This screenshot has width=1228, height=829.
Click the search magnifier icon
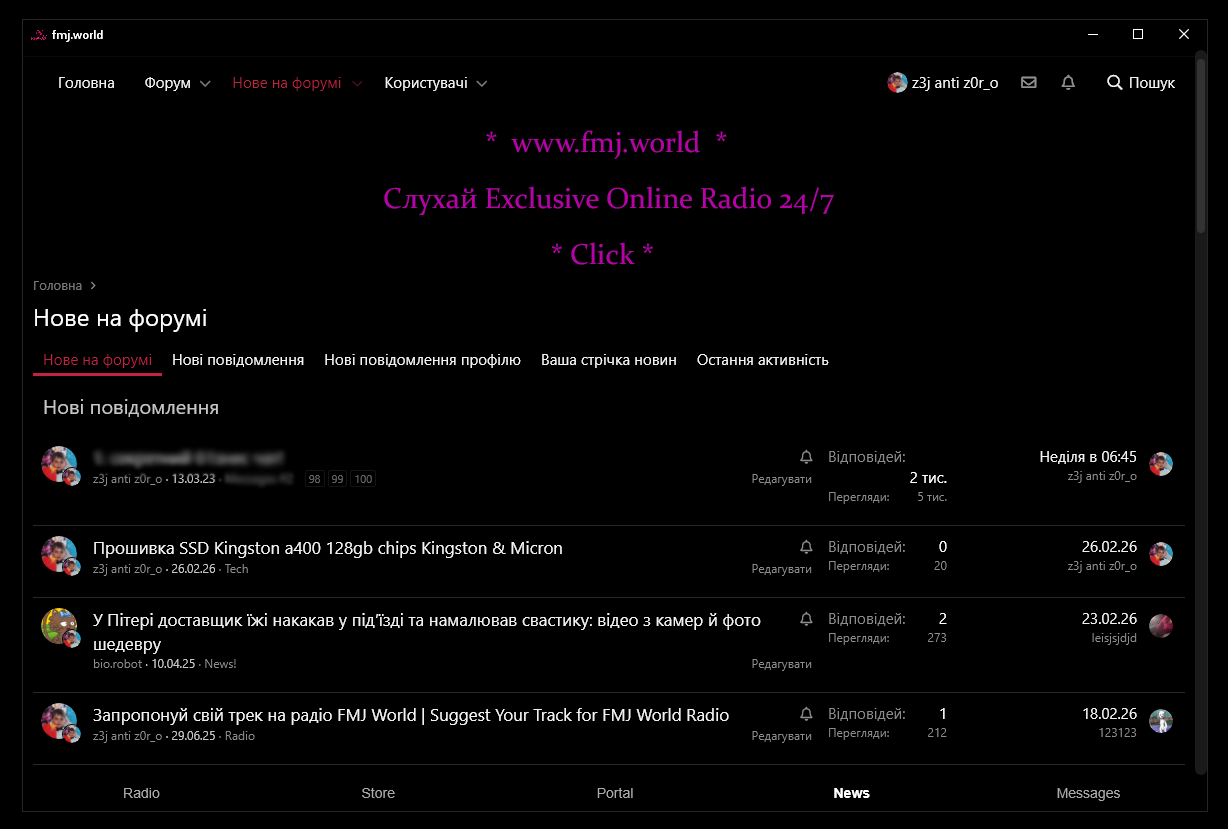pos(1115,83)
